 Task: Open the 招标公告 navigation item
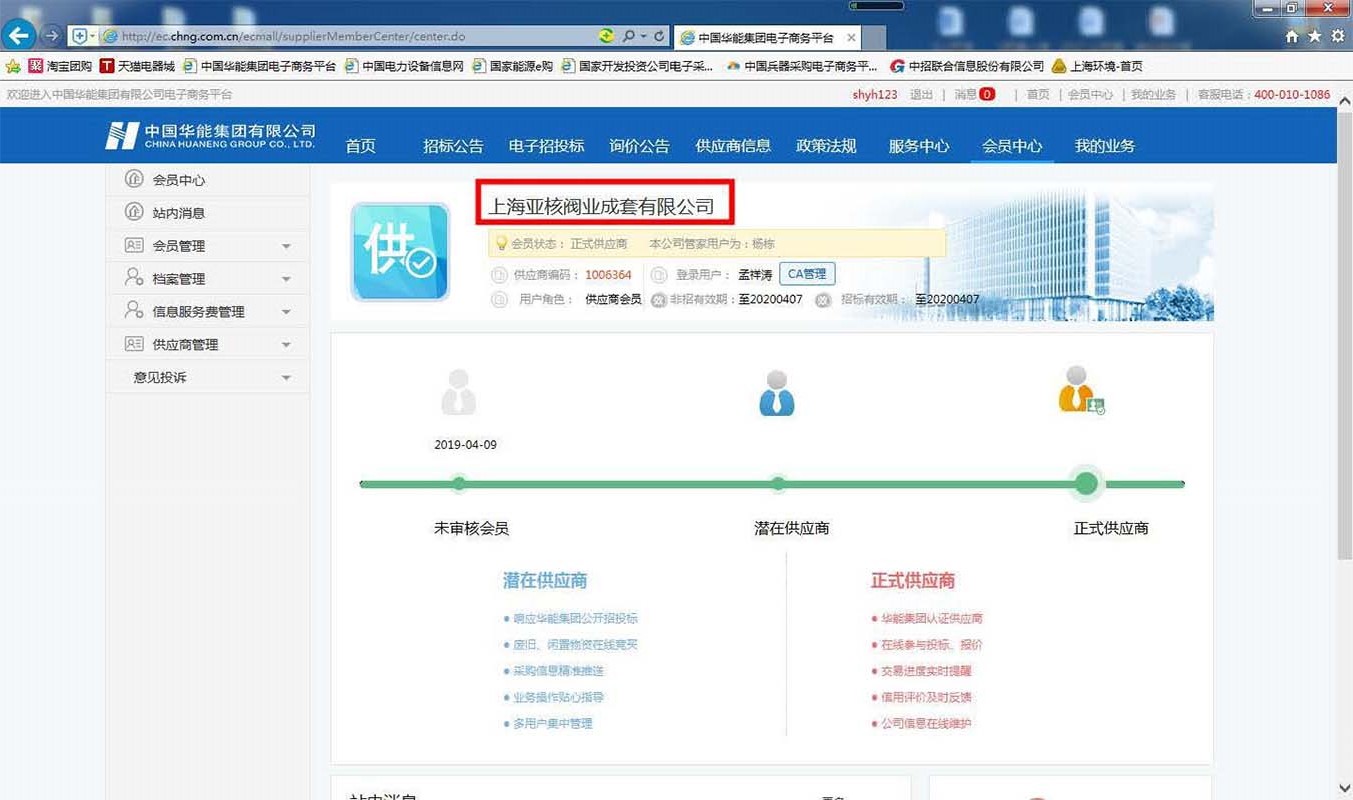(x=453, y=146)
